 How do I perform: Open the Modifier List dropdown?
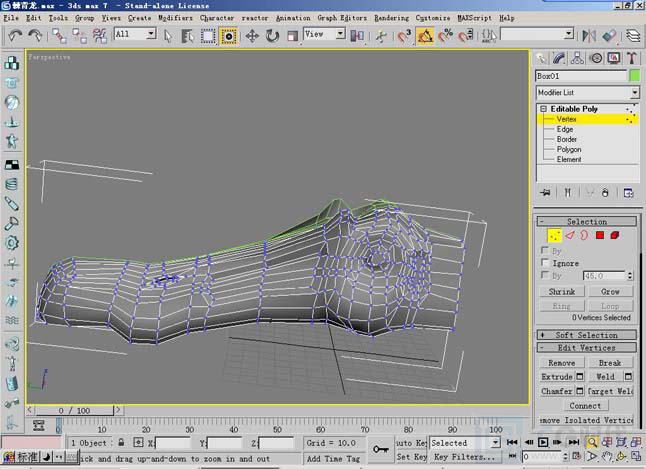point(635,92)
